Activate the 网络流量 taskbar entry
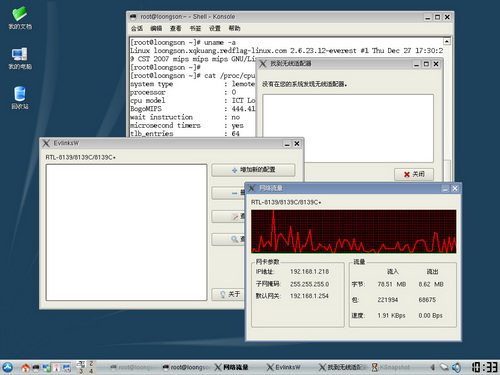 pyautogui.click(x=231, y=367)
